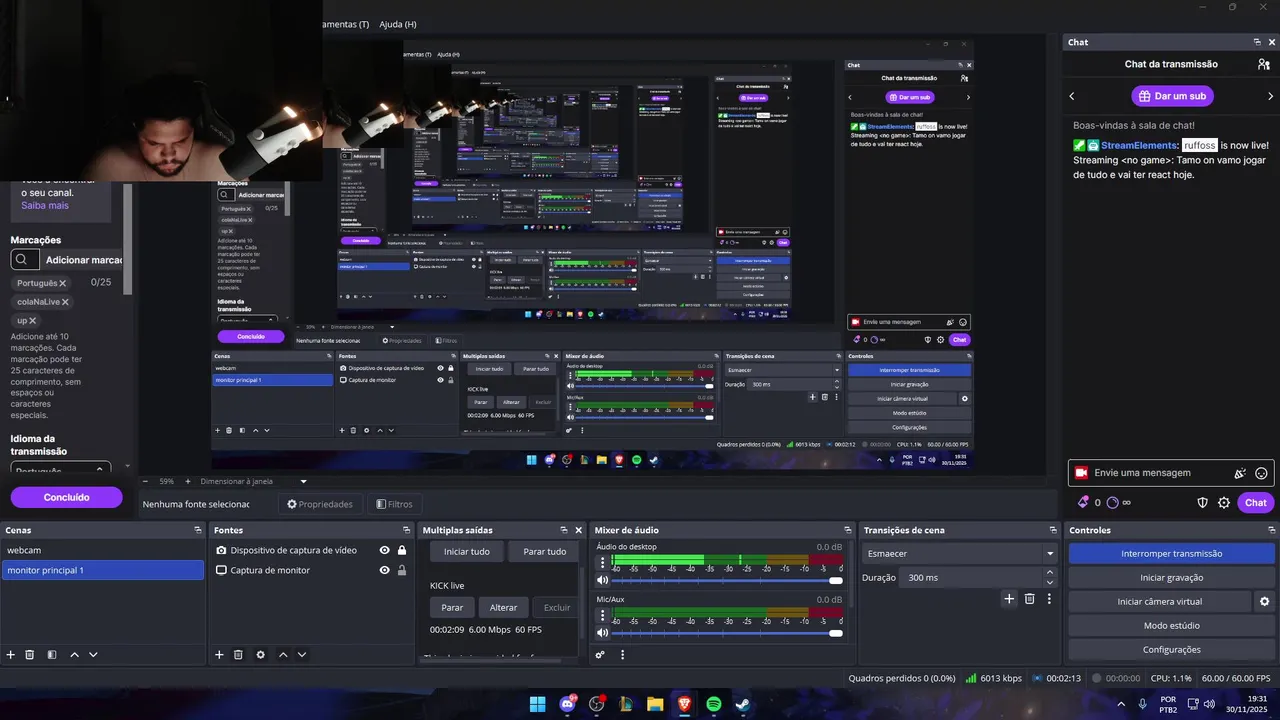Adjust Áudio do desktop volume slider

[x=727, y=580]
